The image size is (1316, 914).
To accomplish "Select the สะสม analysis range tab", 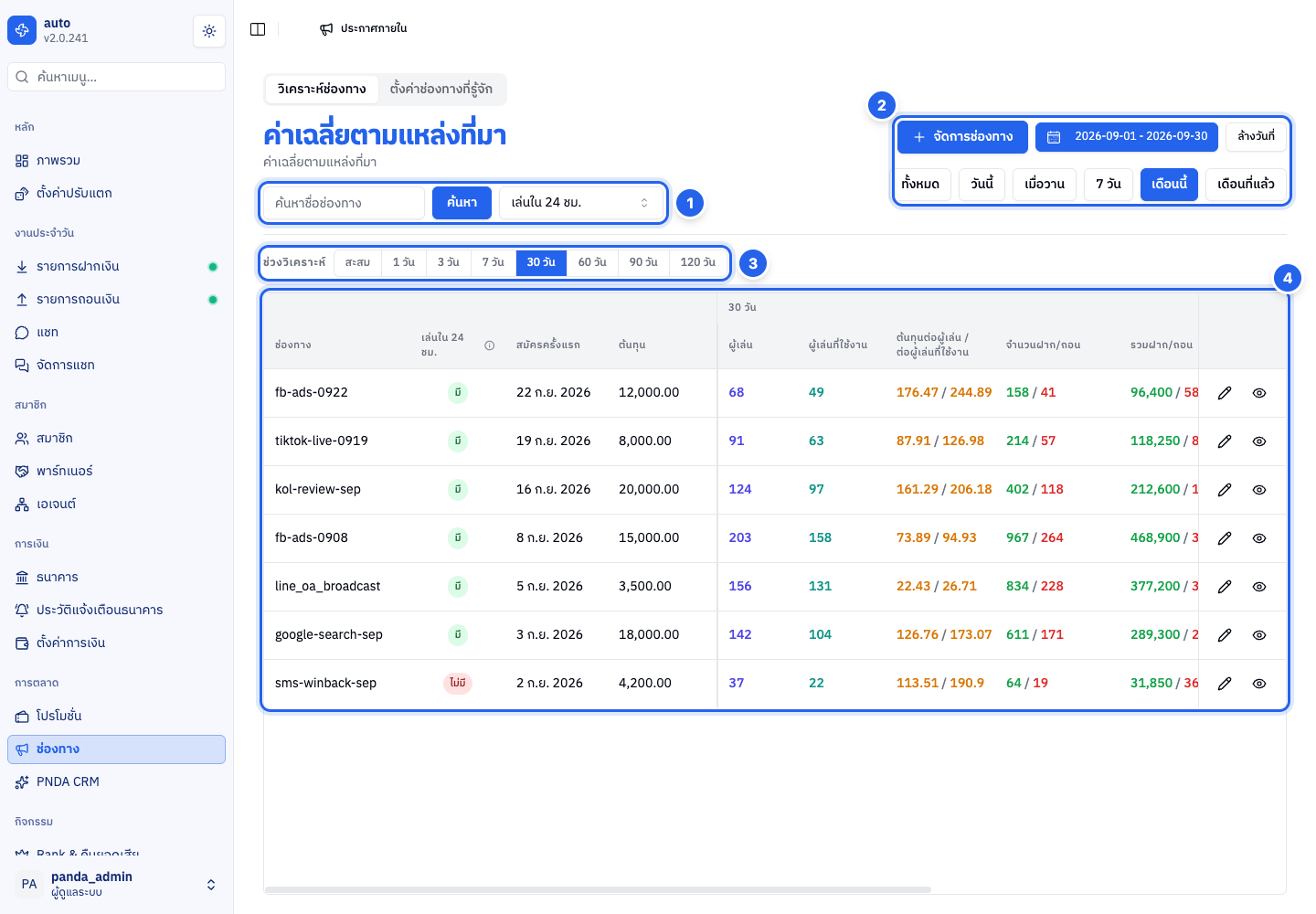I will coord(357,262).
